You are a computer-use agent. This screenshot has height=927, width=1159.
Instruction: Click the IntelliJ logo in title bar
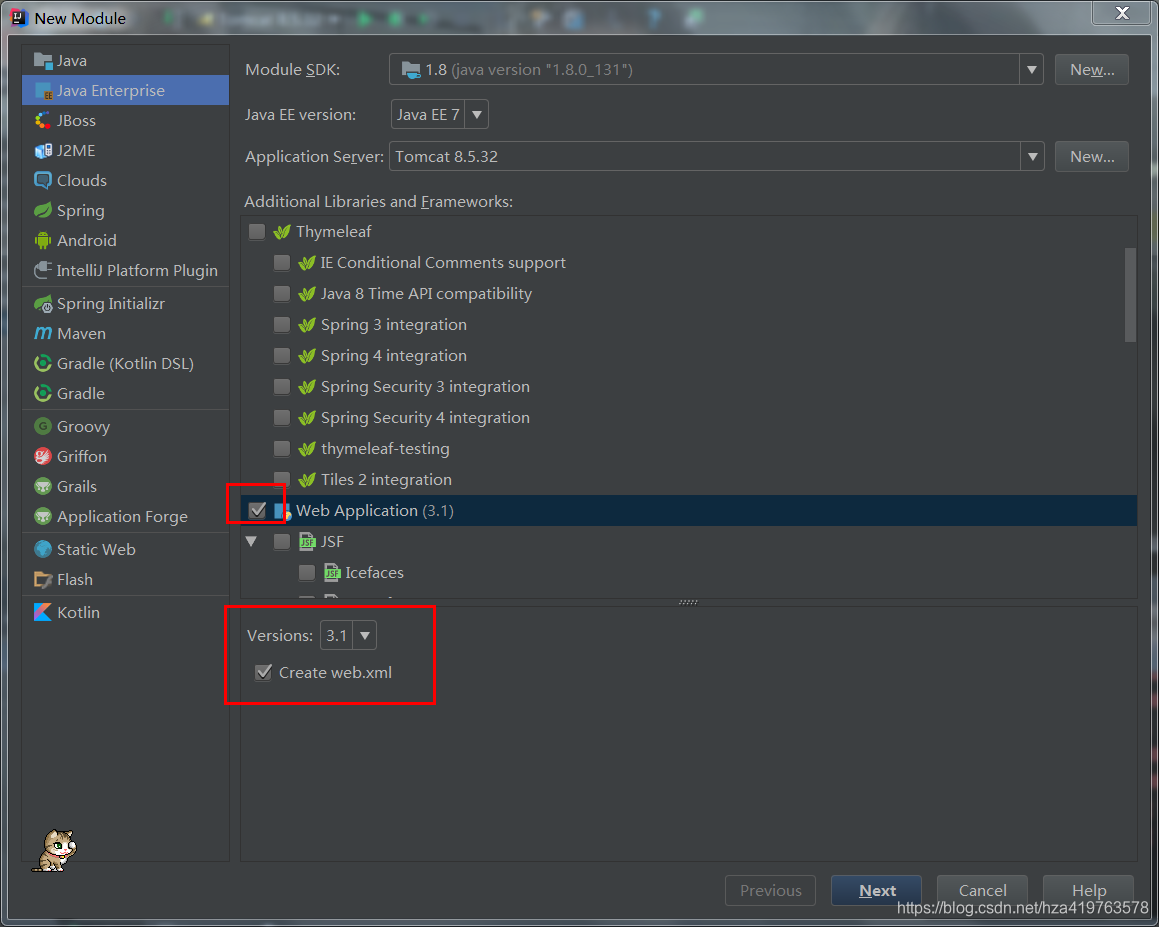point(18,17)
